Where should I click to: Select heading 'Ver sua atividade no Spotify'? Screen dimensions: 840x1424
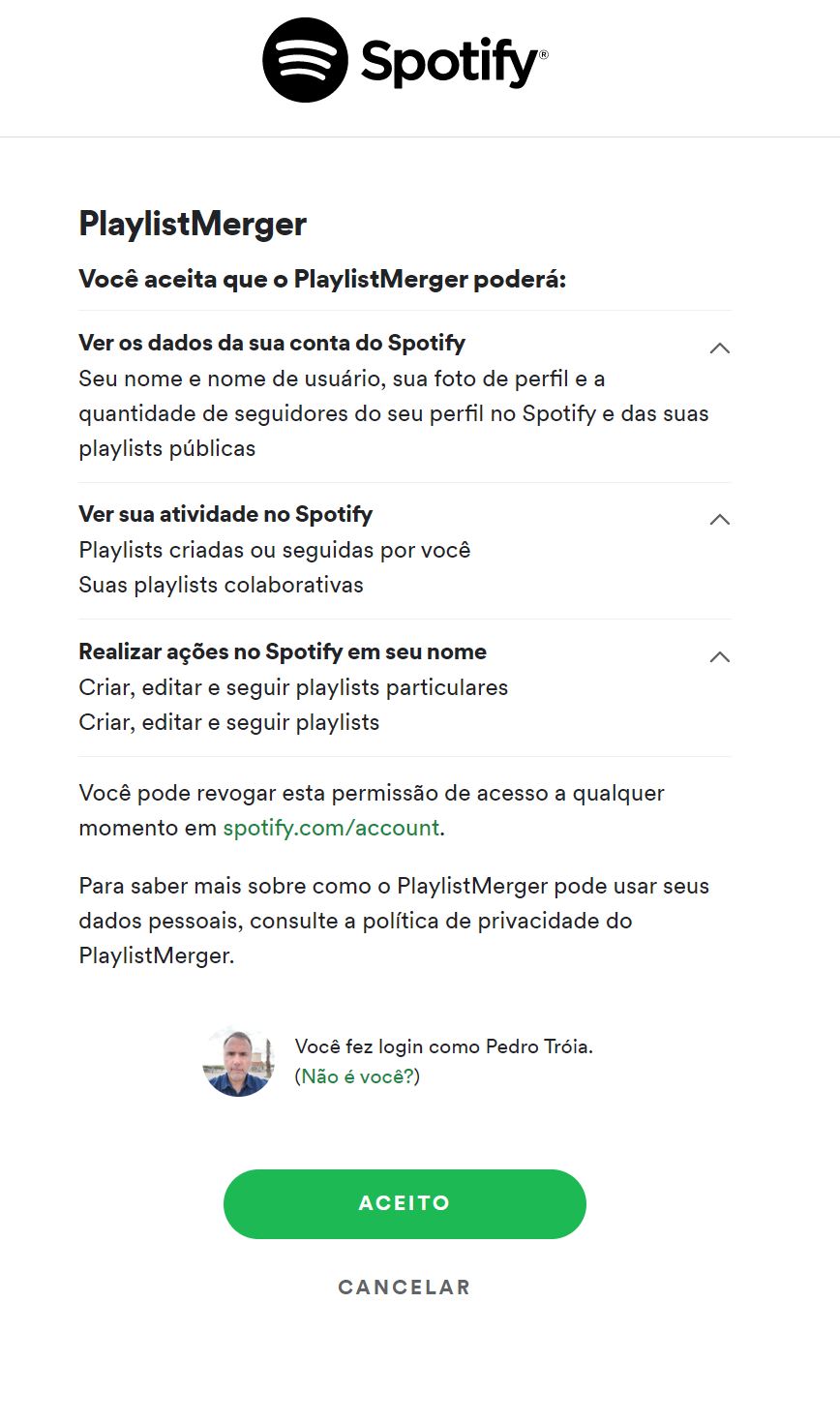pyautogui.click(x=225, y=514)
